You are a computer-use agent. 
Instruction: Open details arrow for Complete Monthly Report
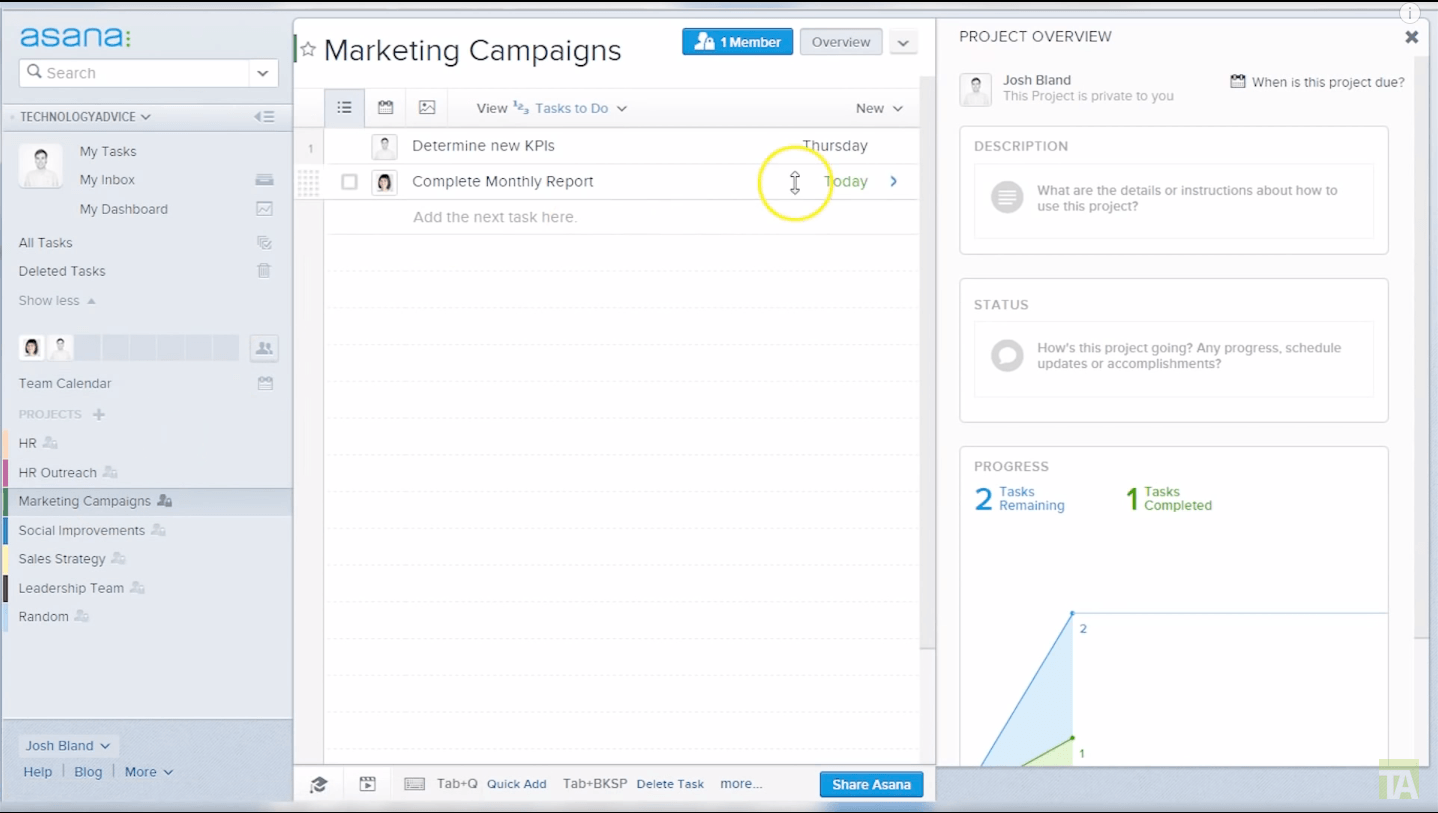tap(894, 182)
